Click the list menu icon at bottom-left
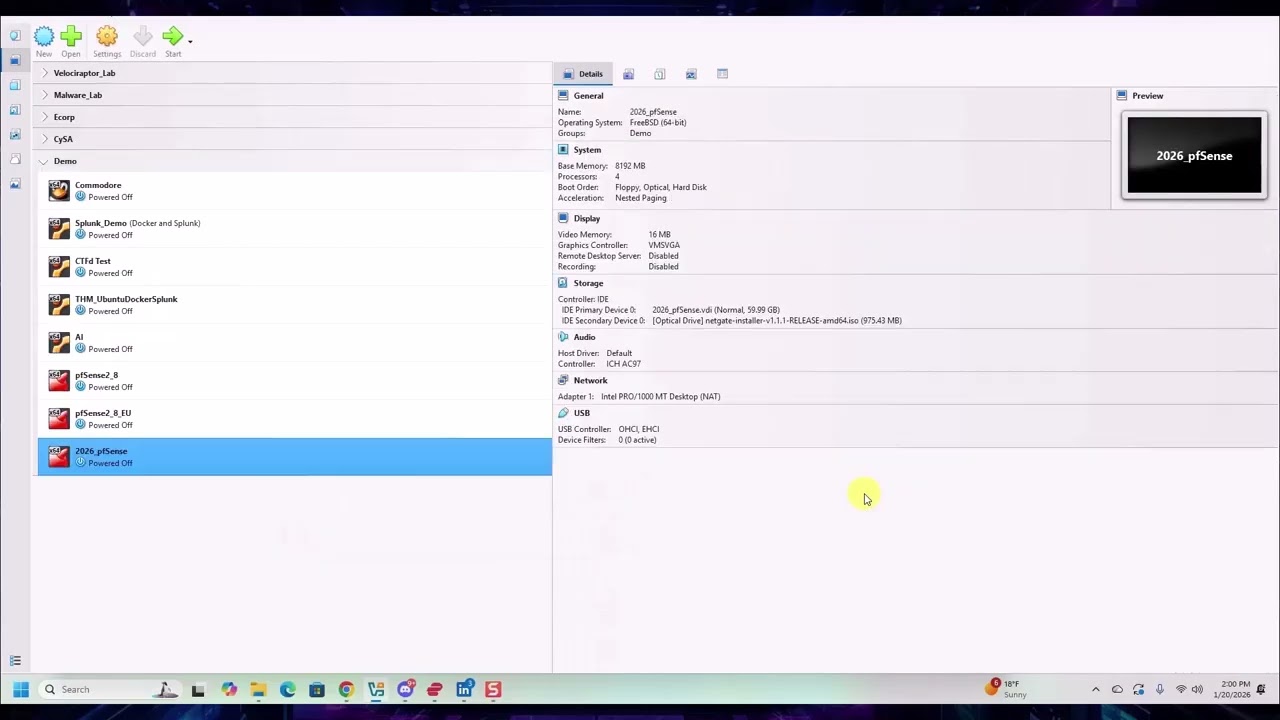The width and height of the screenshot is (1280, 720). (x=15, y=661)
